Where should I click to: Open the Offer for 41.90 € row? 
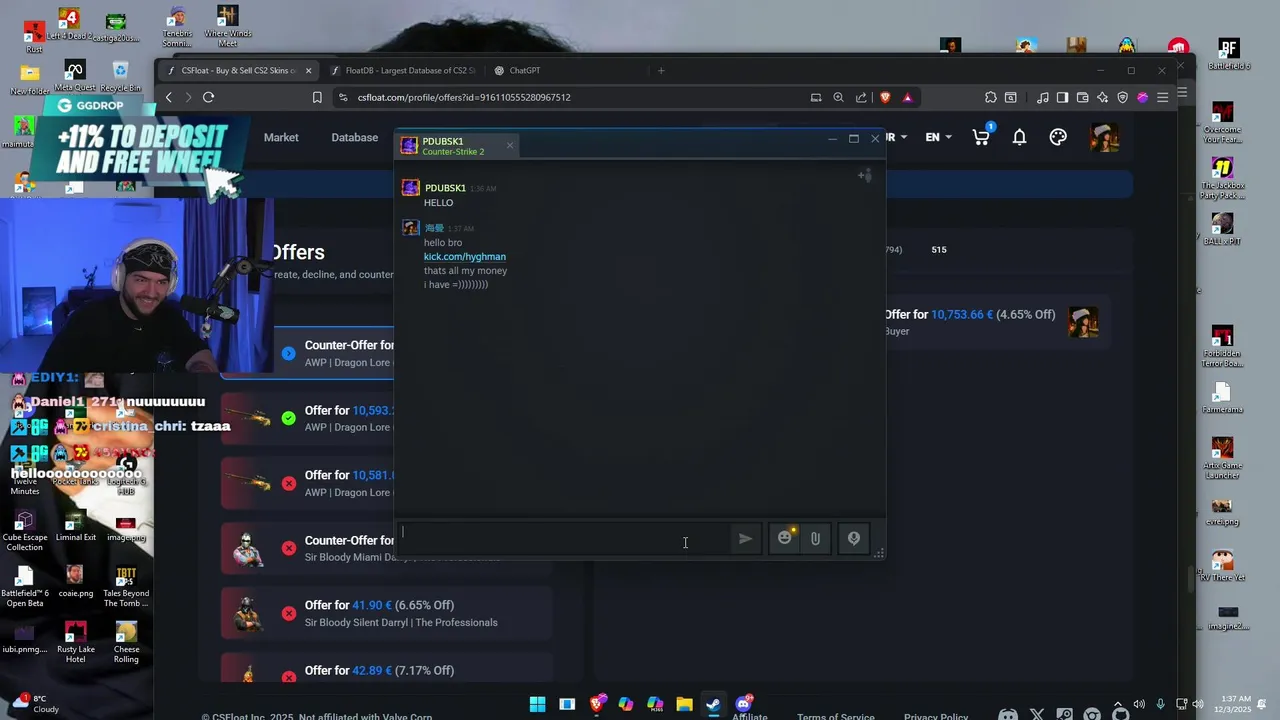pos(386,613)
